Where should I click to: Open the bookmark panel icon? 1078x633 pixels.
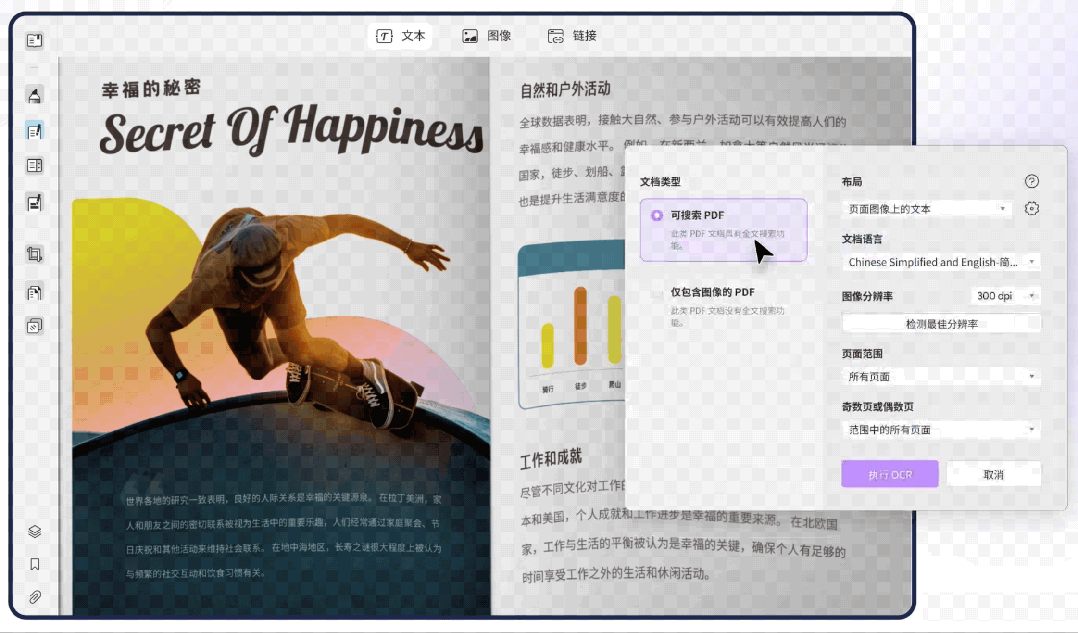click(34, 564)
